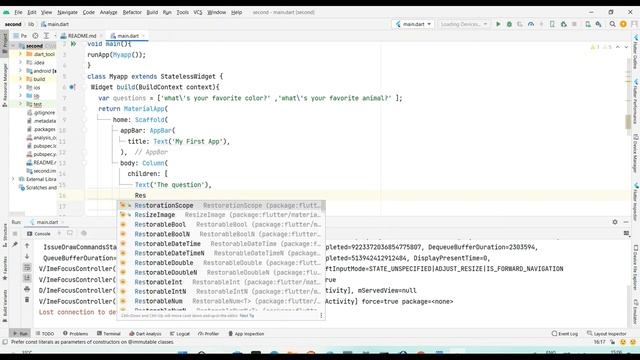Click the warnings count indicator in the editor
This screenshot has width=640, height=360.
tap(595, 47)
